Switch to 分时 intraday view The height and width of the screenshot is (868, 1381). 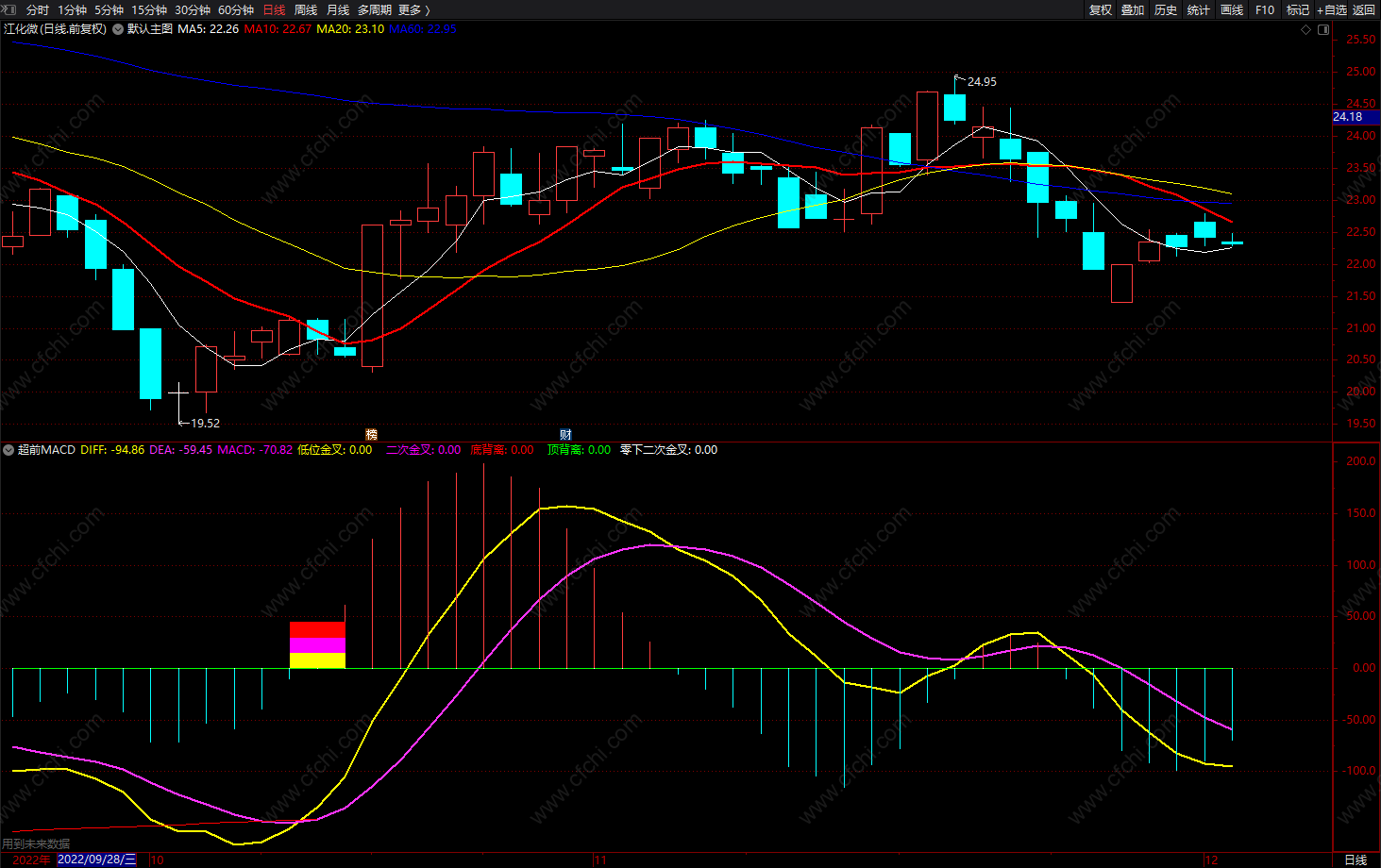tap(38, 9)
